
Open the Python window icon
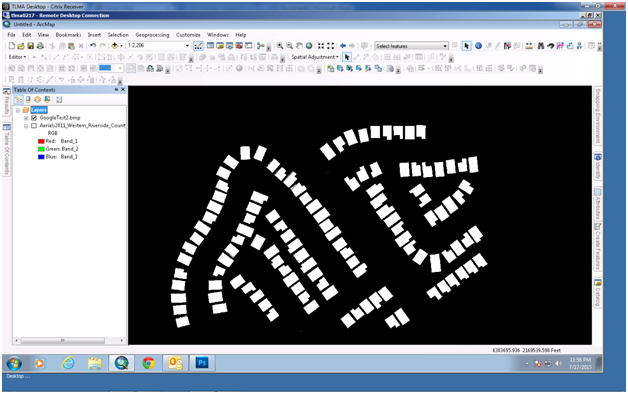[x=249, y=46]
